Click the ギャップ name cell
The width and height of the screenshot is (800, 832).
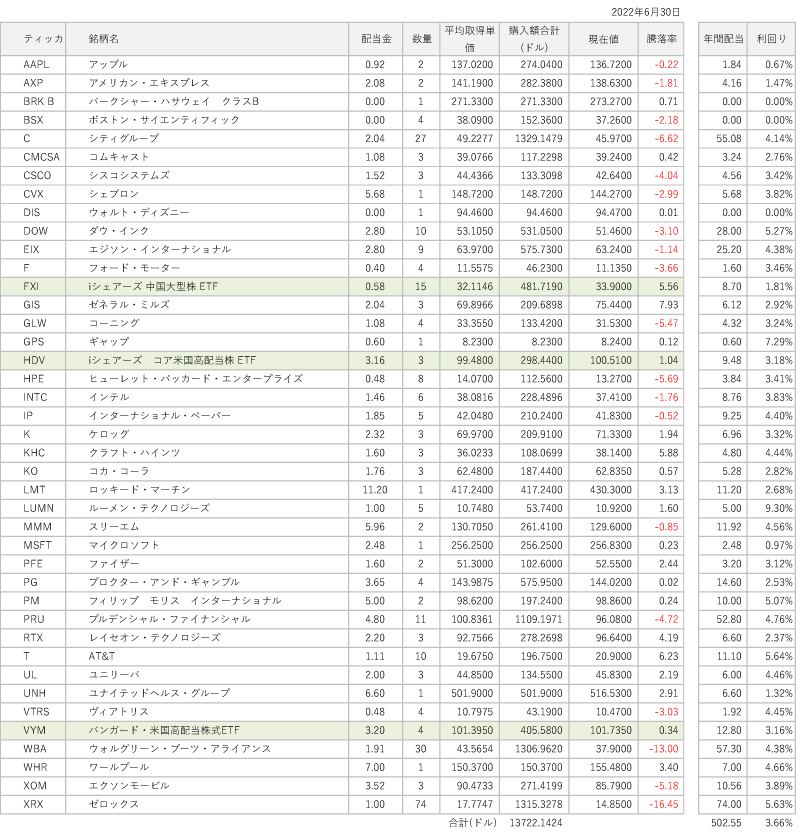click(x=207, y=342)
